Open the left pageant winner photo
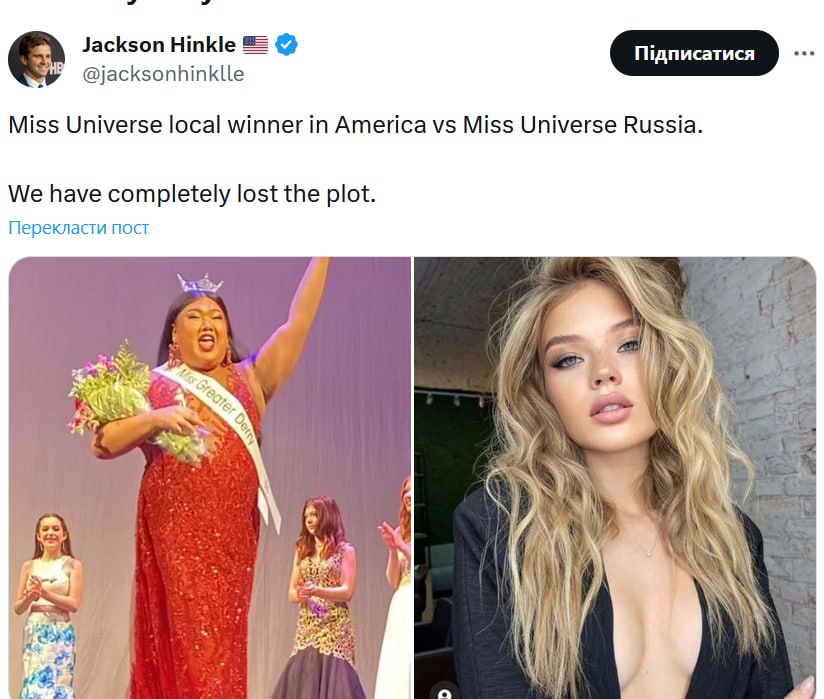This screenshot has width=824, height=699. [210, 478]
